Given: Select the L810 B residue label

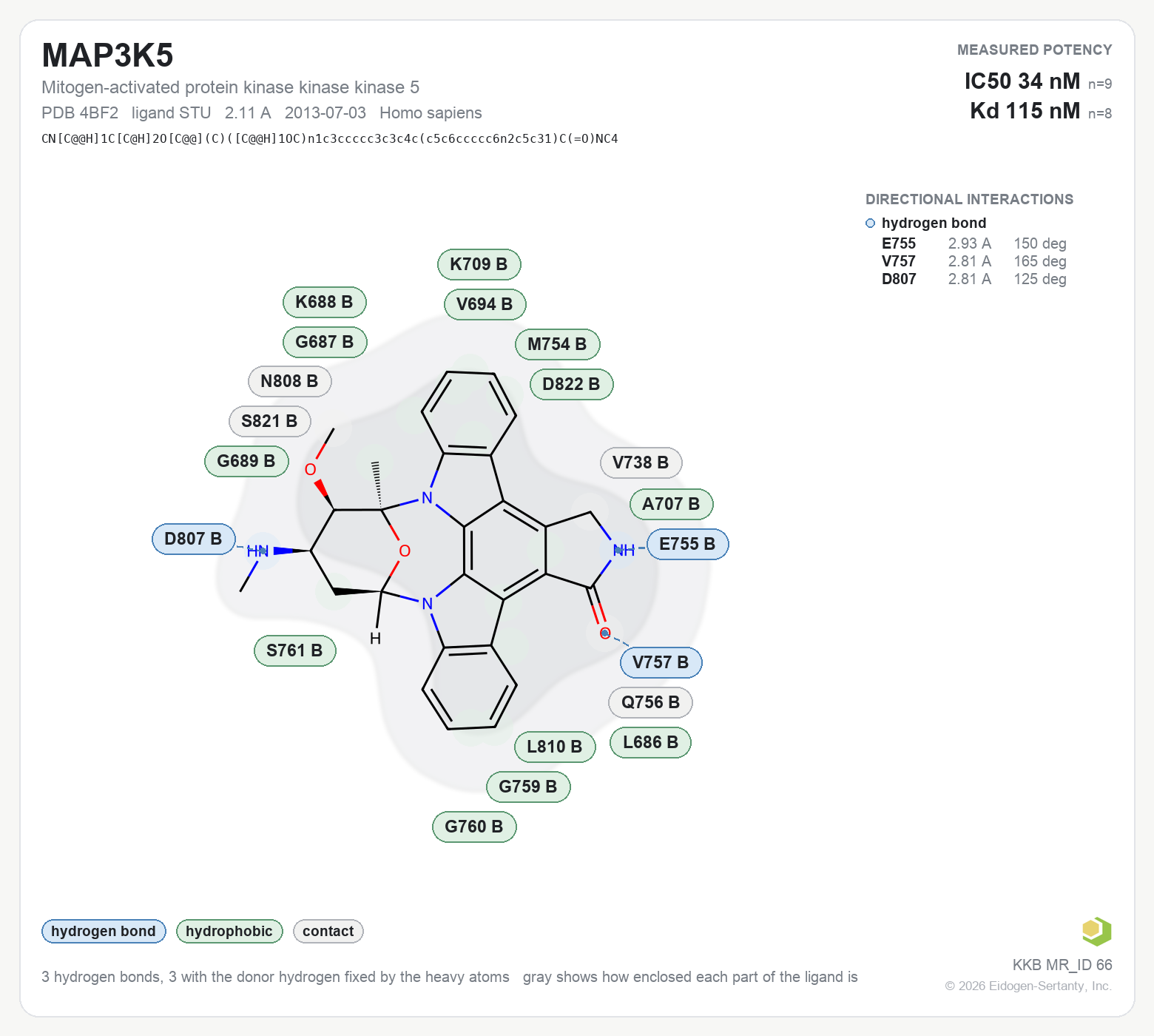Looking at the screenshot, I should click(555, 747).
